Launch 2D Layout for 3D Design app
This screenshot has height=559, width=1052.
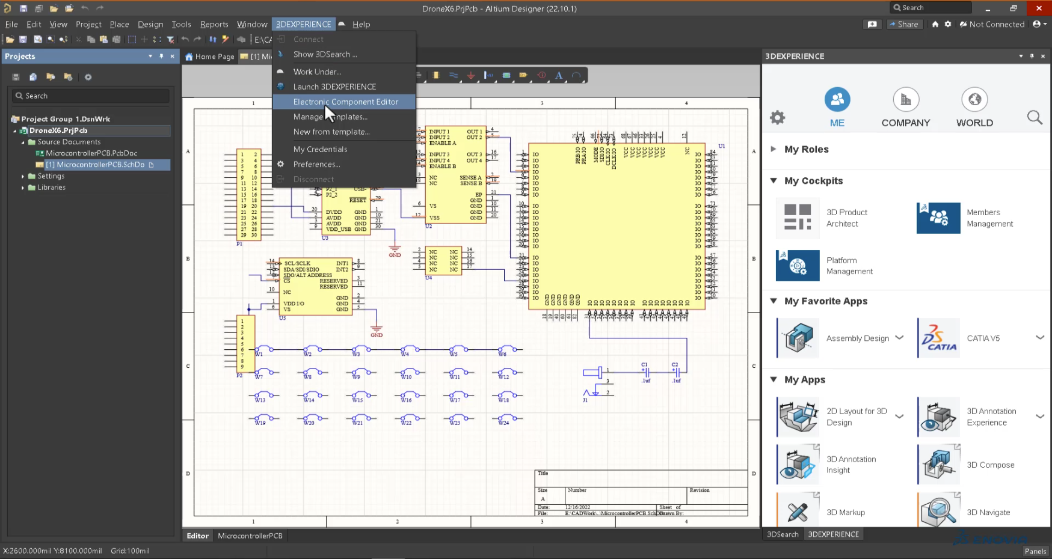(798, 417)
